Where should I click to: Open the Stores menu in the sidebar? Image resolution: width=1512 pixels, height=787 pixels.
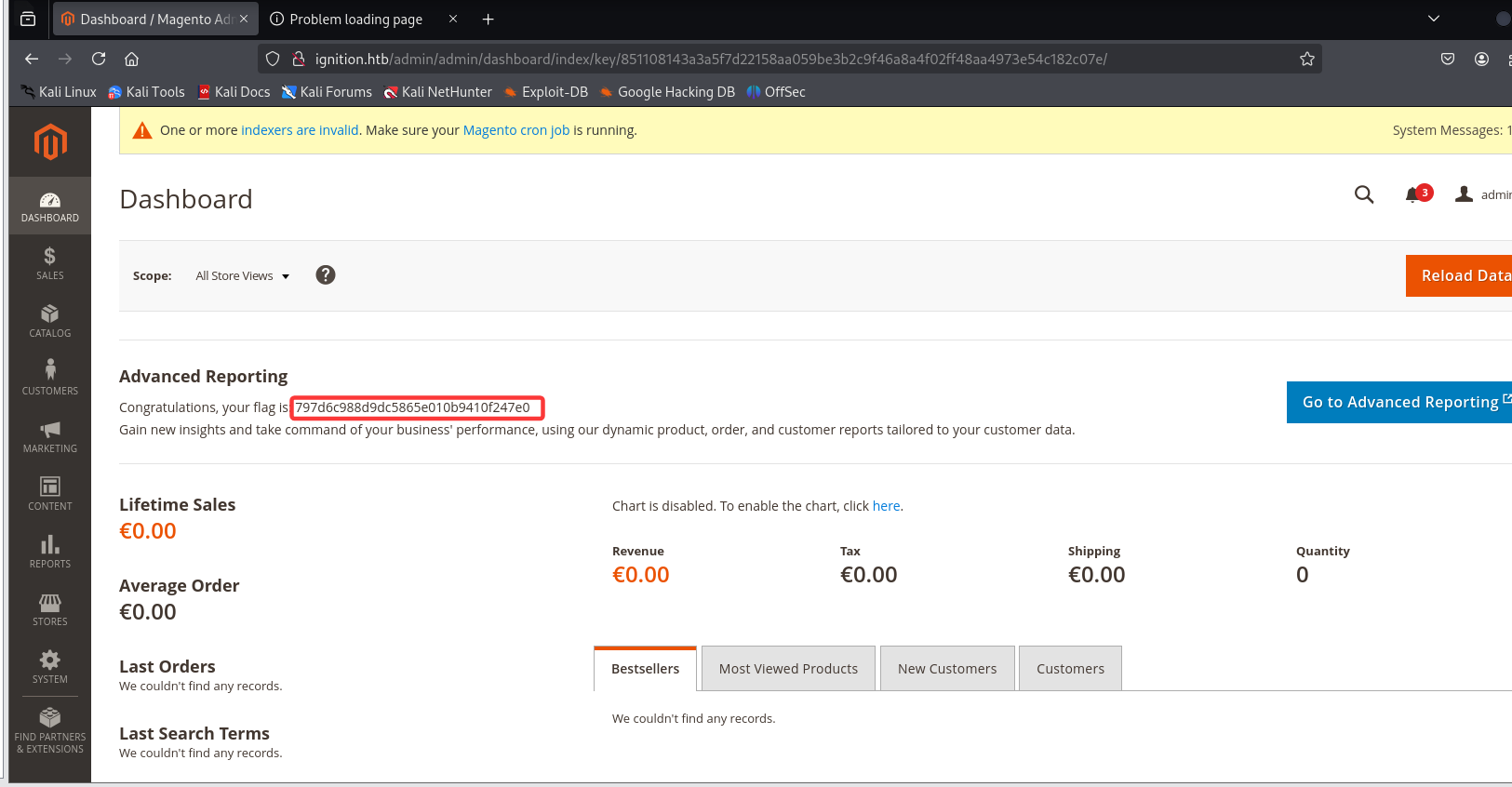click(50, 610)
